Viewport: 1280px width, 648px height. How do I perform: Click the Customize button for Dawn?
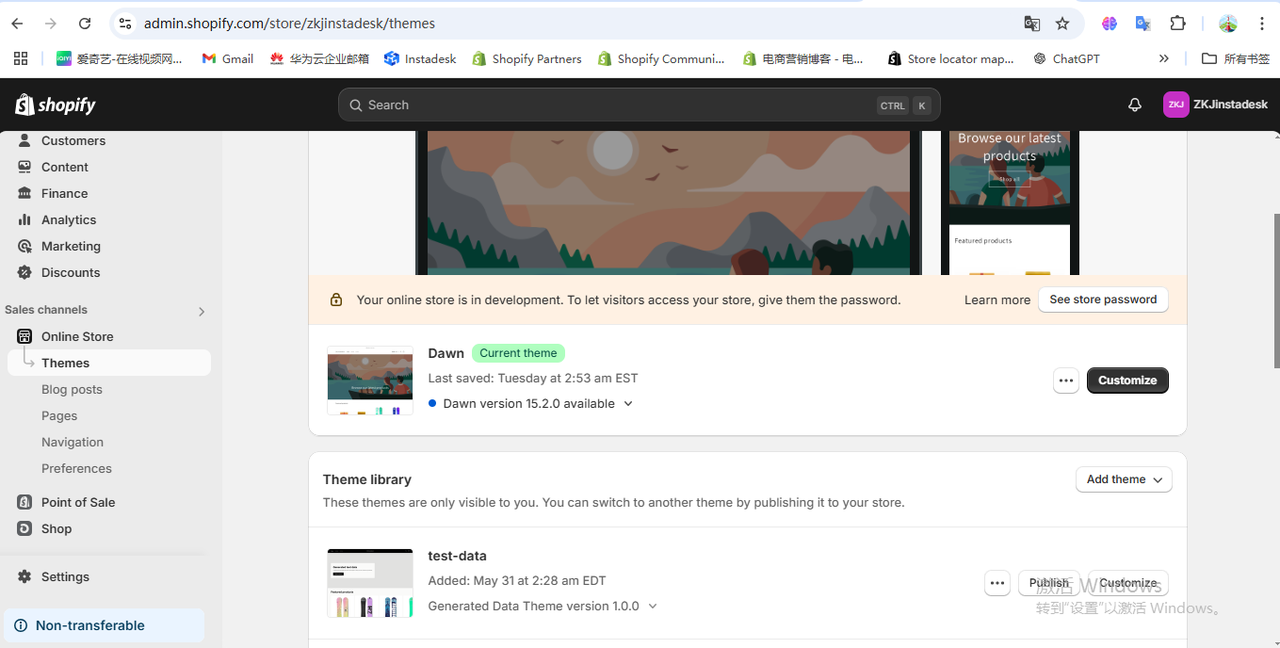coord(1127,380)
